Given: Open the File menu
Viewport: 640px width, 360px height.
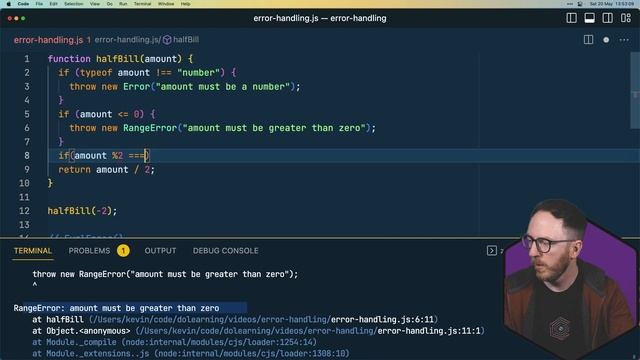Looking at the screenshot, I should click(x=39, y=4).
